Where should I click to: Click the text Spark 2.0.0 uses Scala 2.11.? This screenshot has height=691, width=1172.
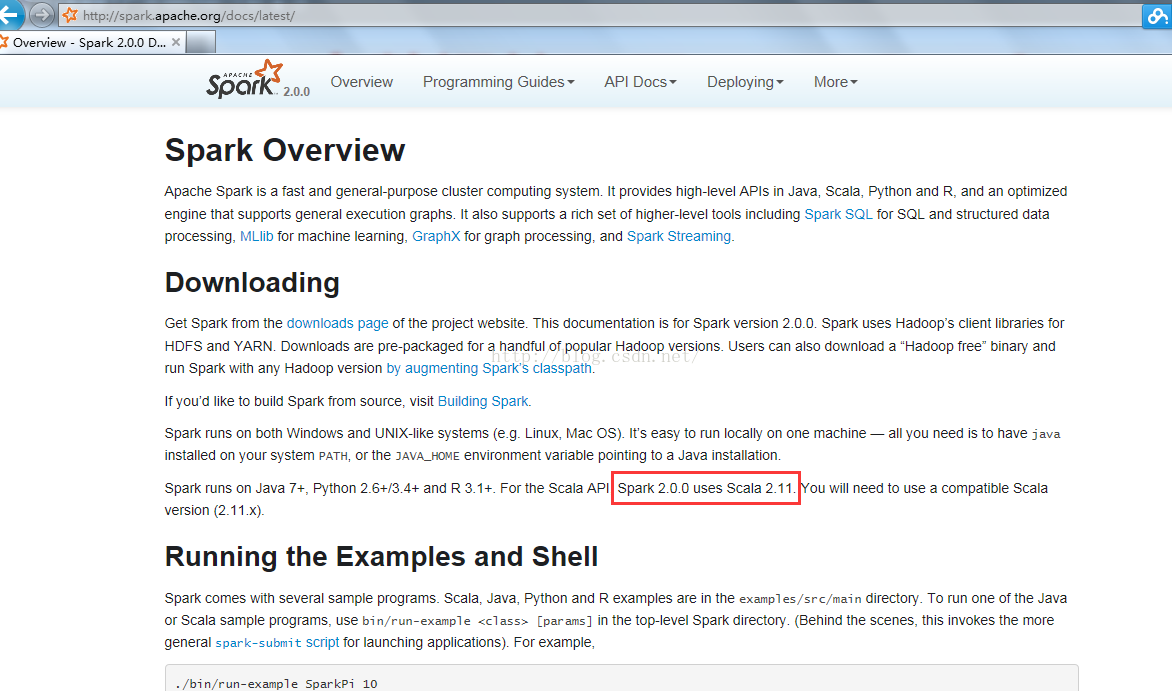click(x=706, y=488)
